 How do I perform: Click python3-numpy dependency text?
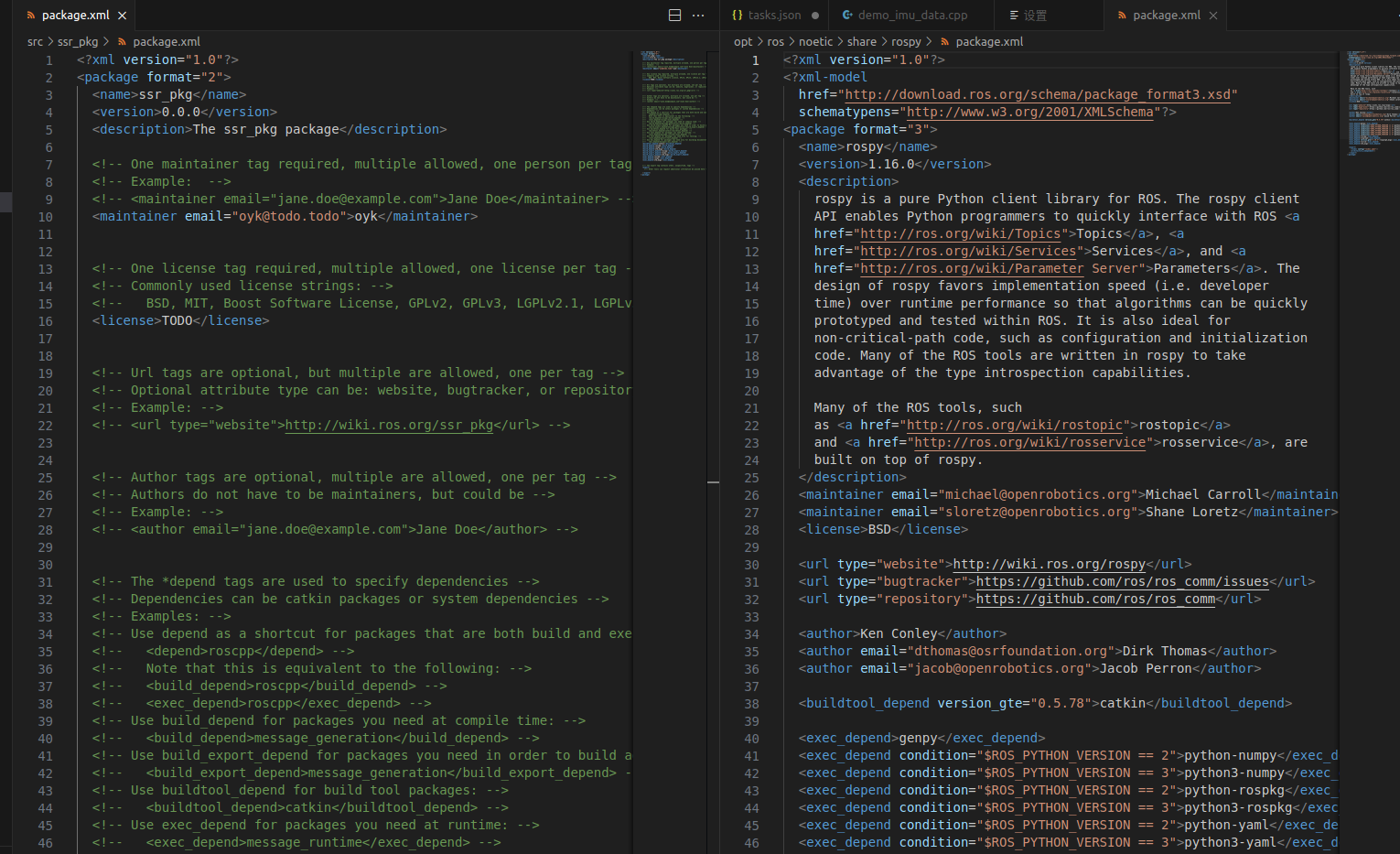pyautogui.click(x=1235, y=773)
